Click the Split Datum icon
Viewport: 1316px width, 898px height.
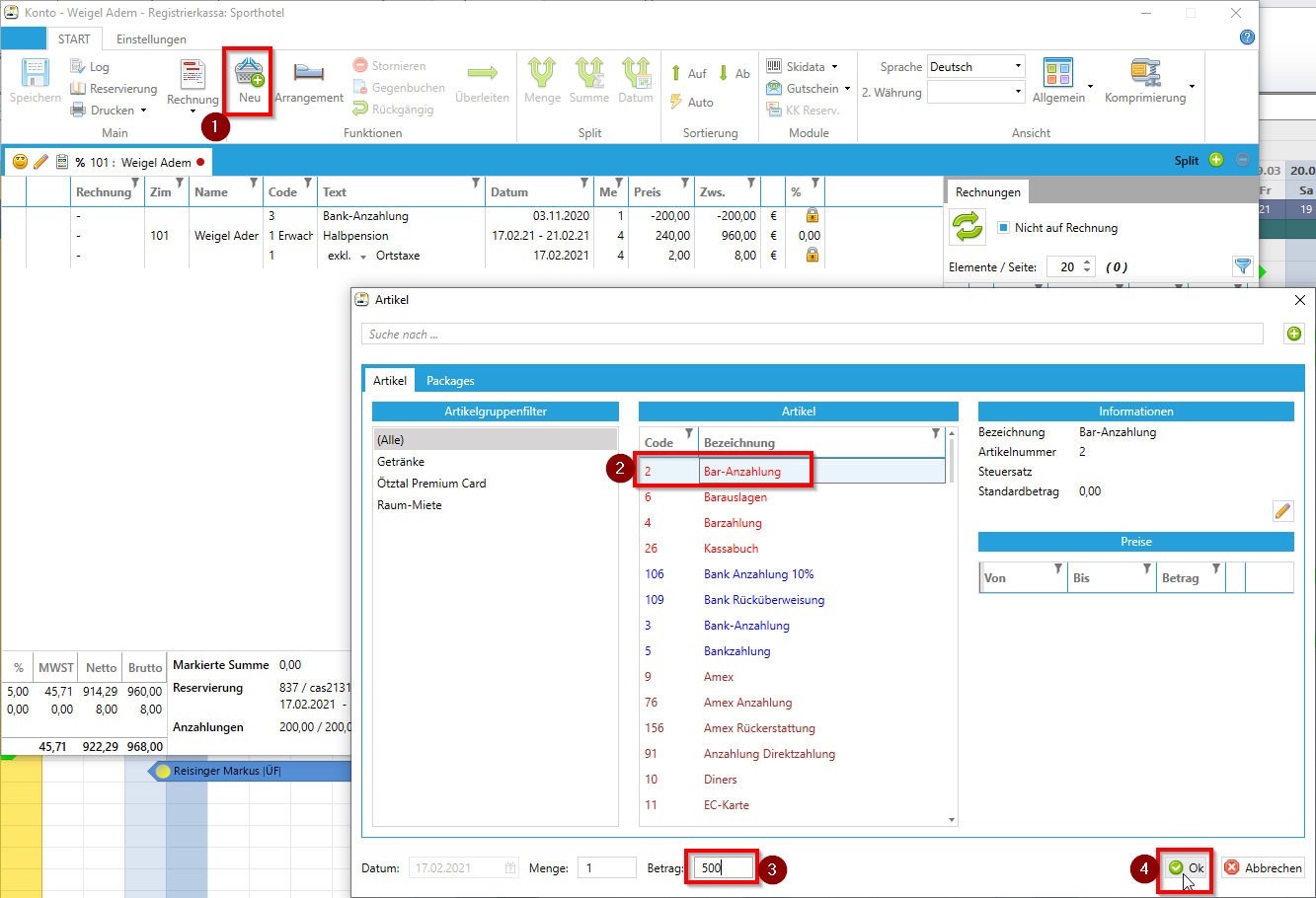pos(636,72)
